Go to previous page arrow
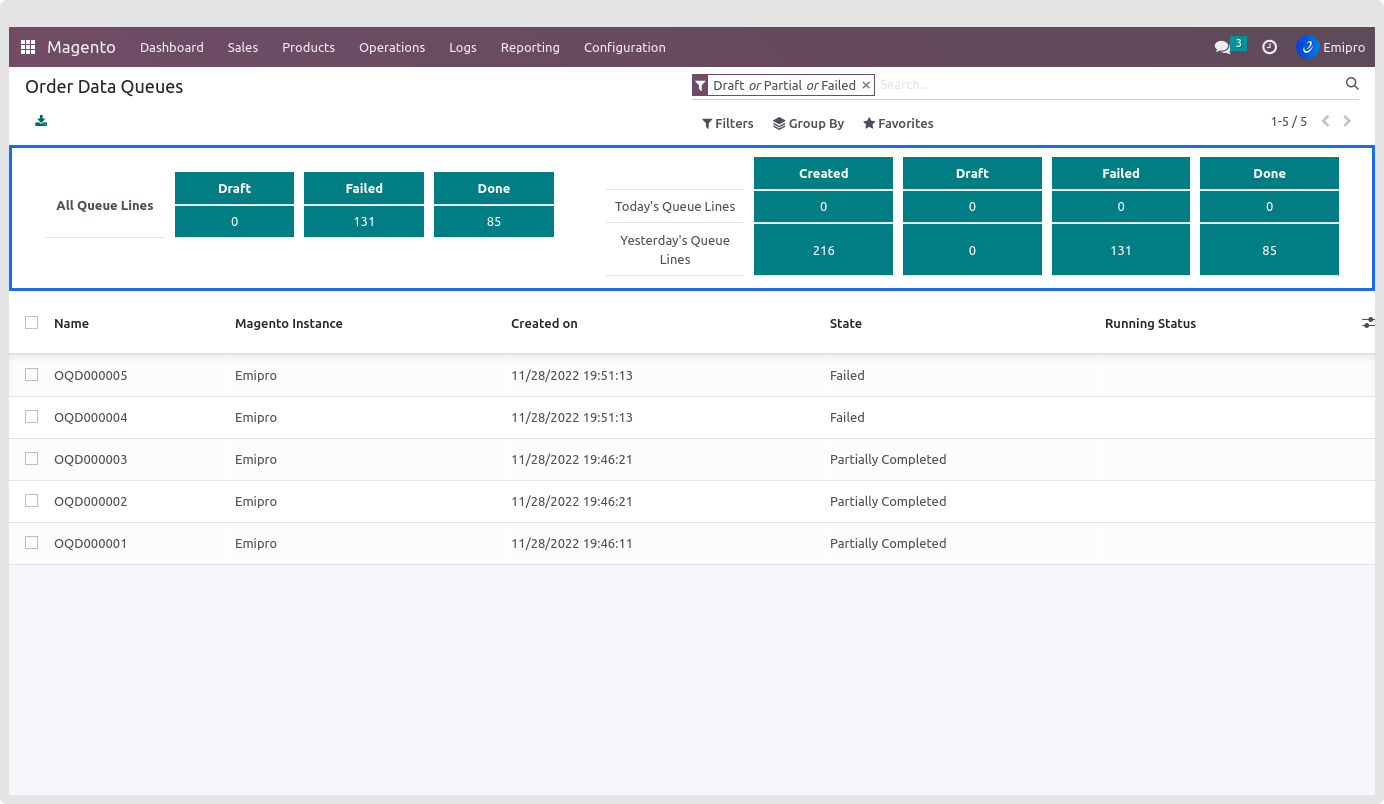 (x=1326, y=122)
